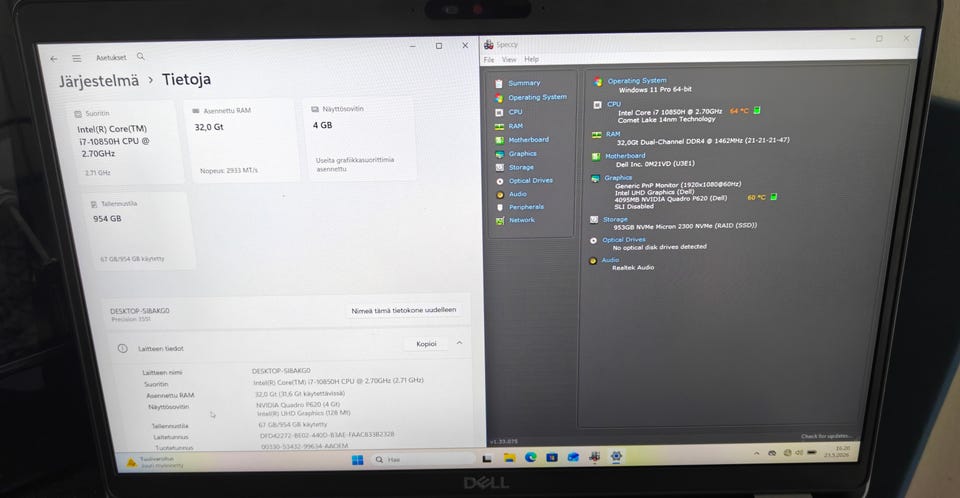Click Operating System heading in summary pane
960x498 pixels.
pyautogui.click(x=637, y=81)
